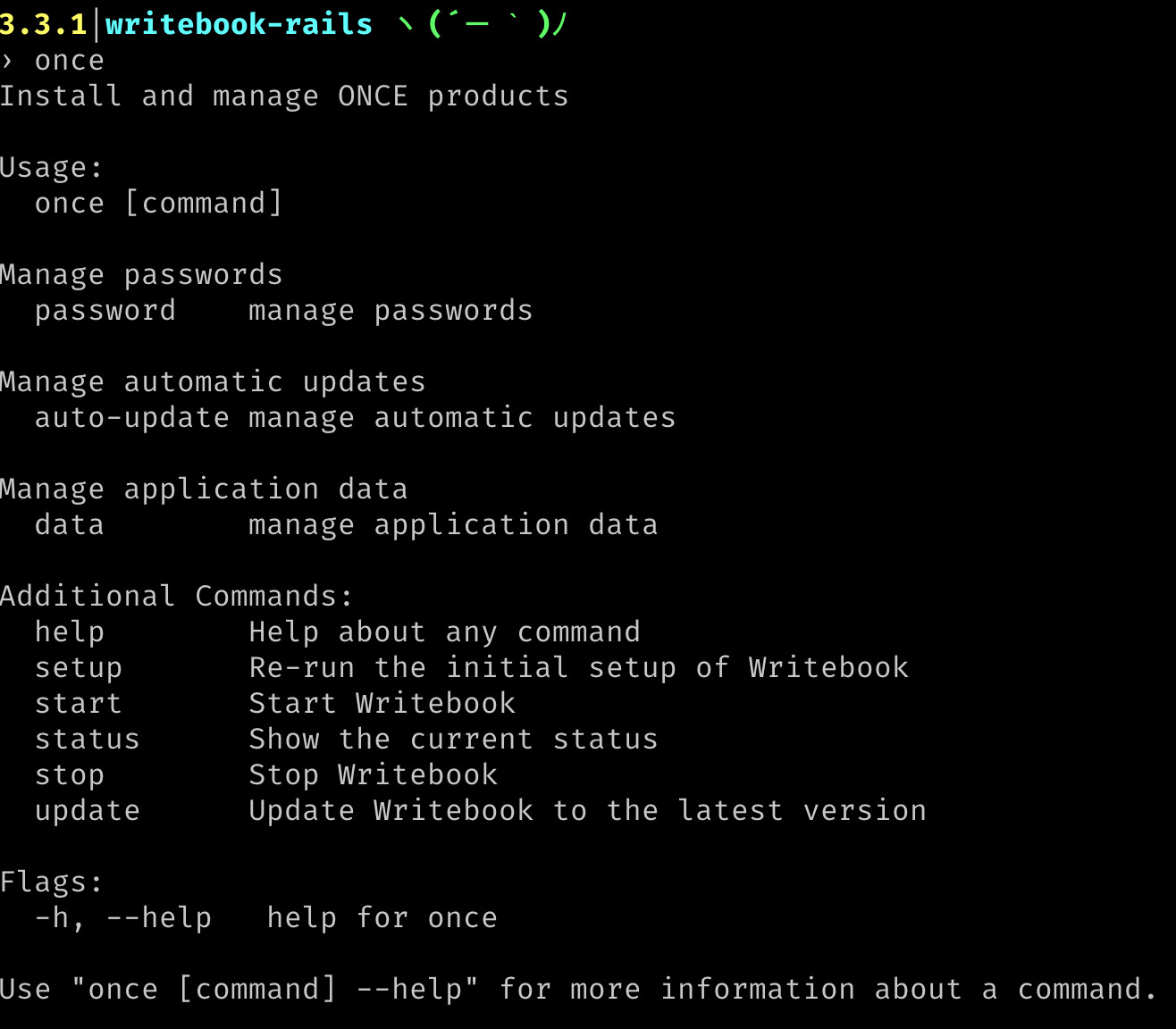Click the 'stop' command name
Screen dimensions: 1176x1029
click(70, 775)
